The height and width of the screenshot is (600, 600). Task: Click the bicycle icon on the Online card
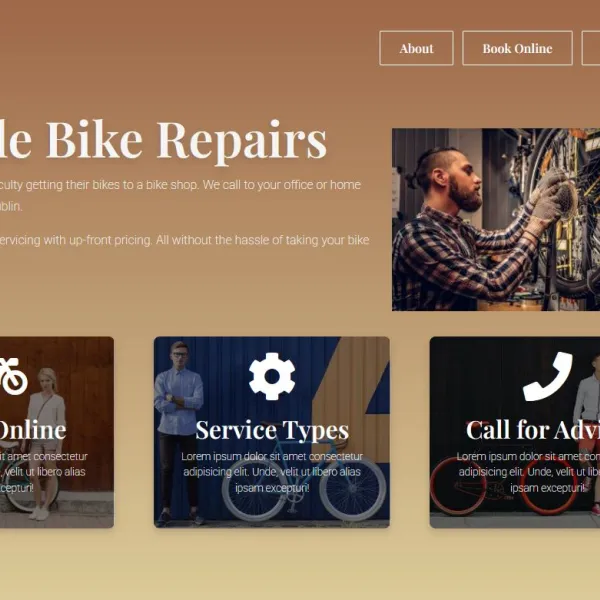point(13,377)
